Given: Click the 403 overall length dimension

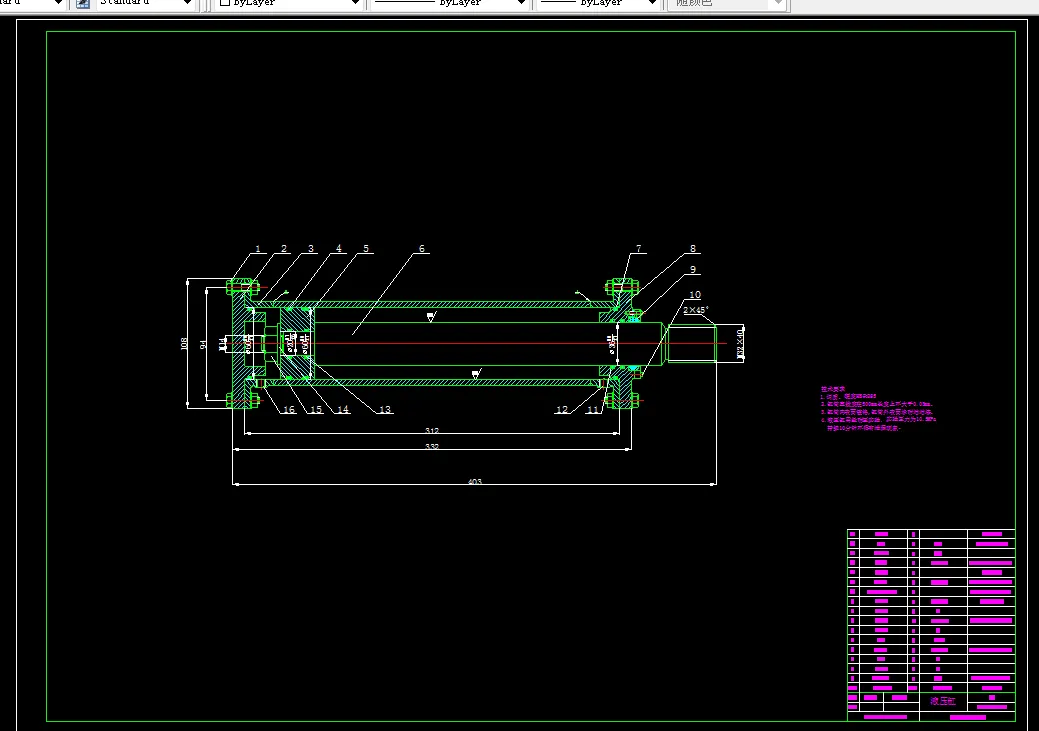Looking at the screenshot, I should 474,482.
